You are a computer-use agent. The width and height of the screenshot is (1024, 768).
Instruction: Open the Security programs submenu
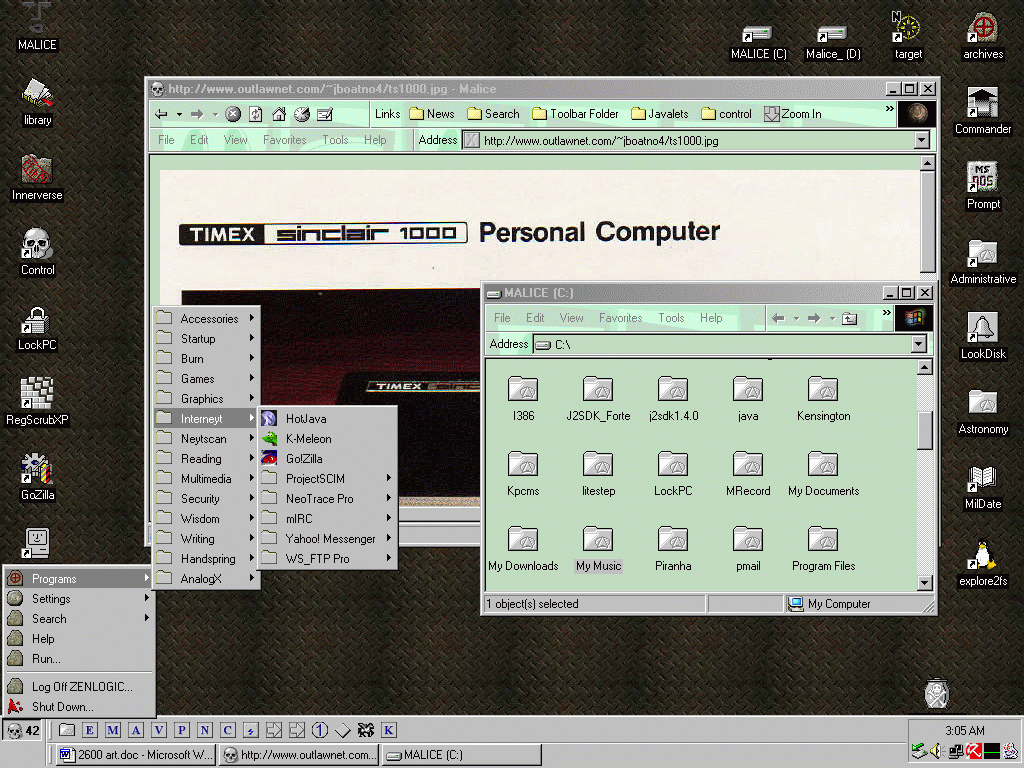click(x=206, y=499)
